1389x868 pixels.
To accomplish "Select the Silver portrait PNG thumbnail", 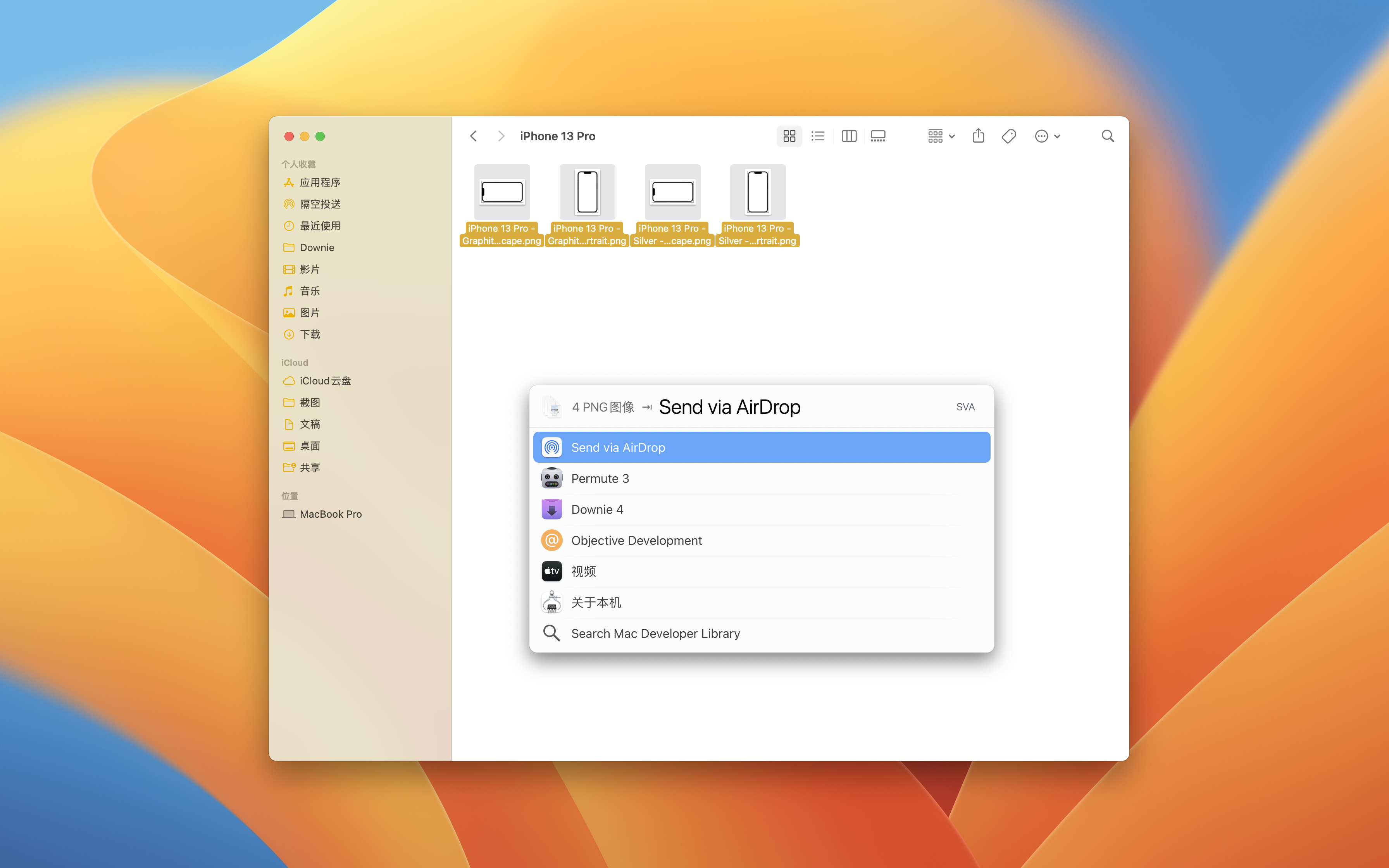I will point(758,192).
